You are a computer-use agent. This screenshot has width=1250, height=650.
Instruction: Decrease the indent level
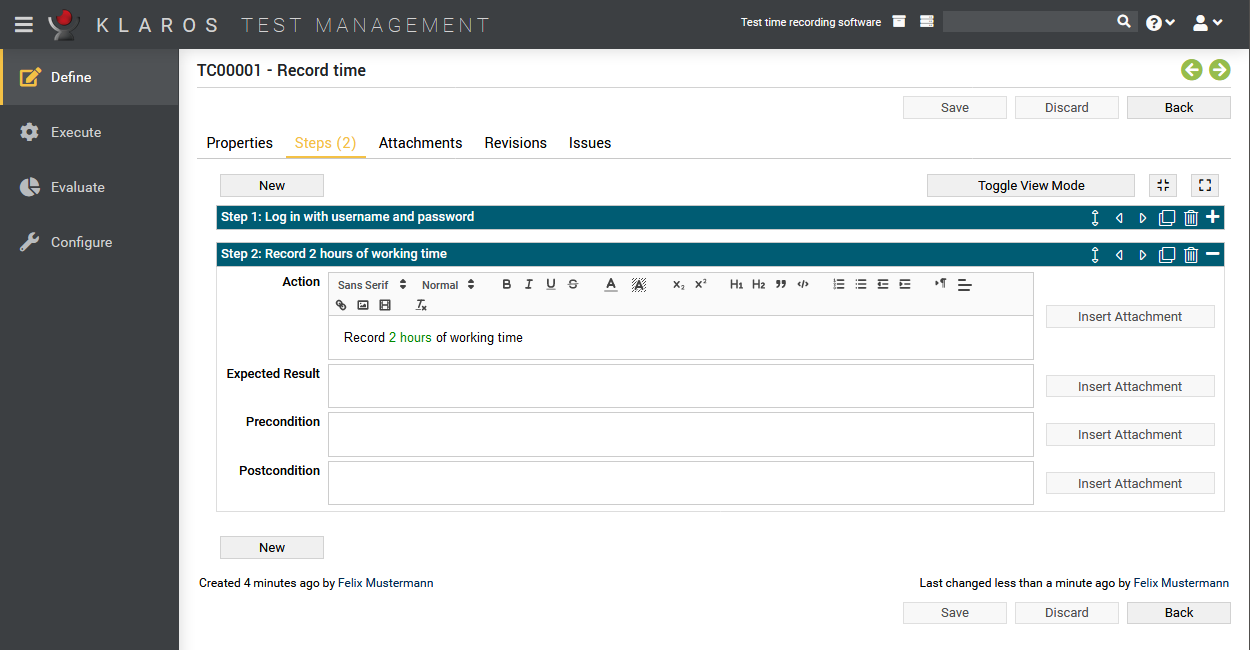click(x=883, y=284)
